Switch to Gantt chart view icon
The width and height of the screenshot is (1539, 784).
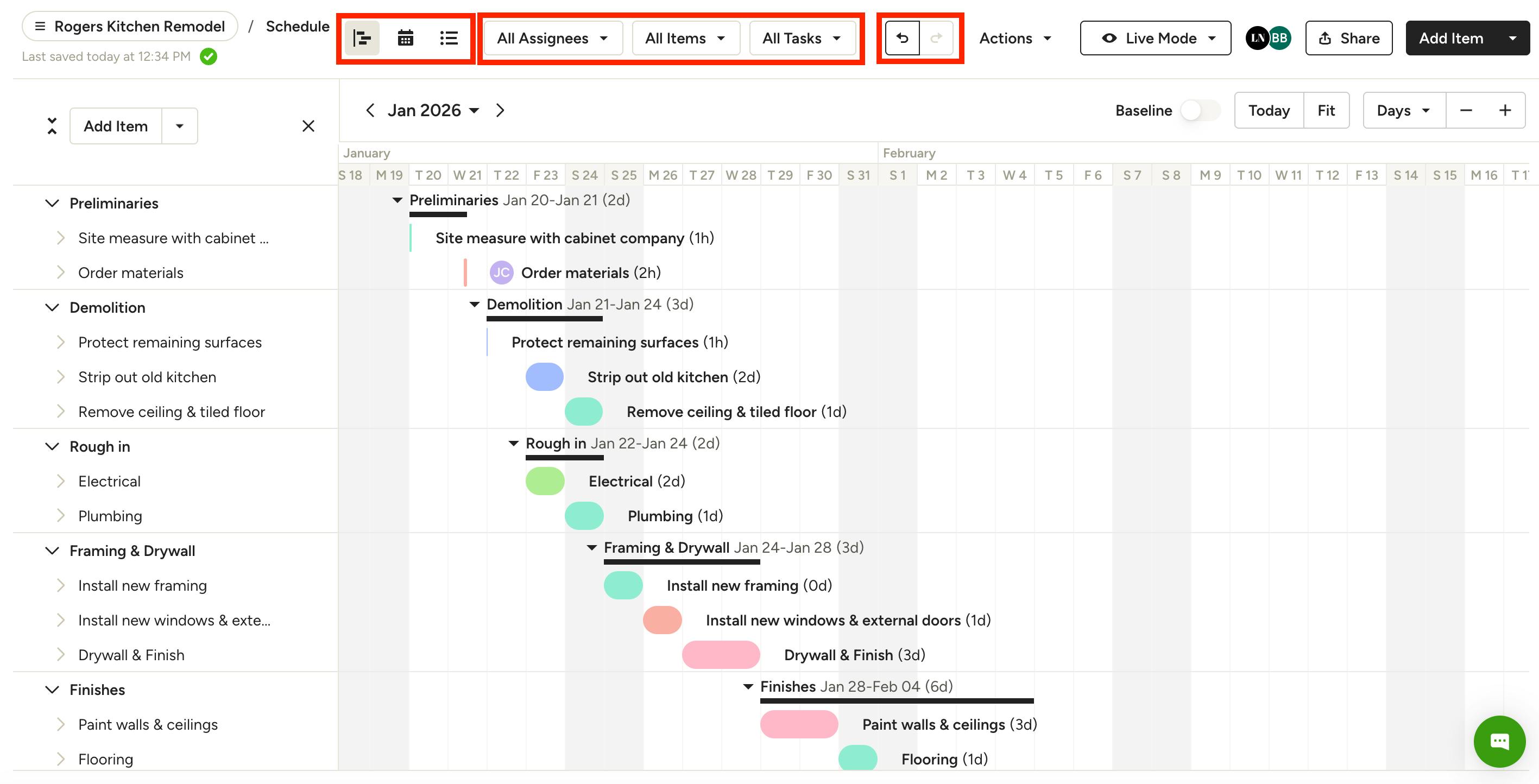362,38
